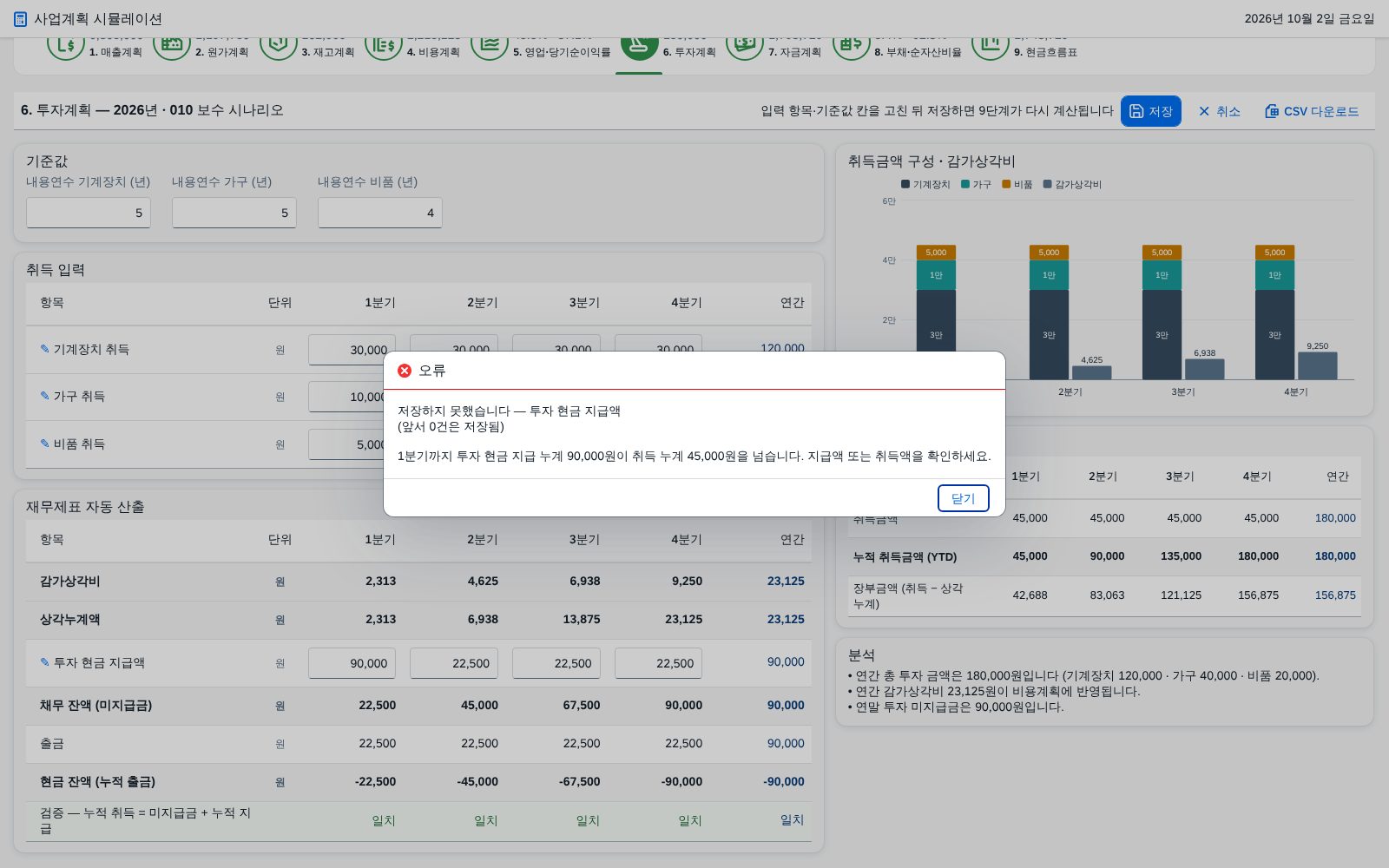Click the red error icon in the 오류 dialog
This screenshot has height=868, width=1389.
[x=405, y=371]
